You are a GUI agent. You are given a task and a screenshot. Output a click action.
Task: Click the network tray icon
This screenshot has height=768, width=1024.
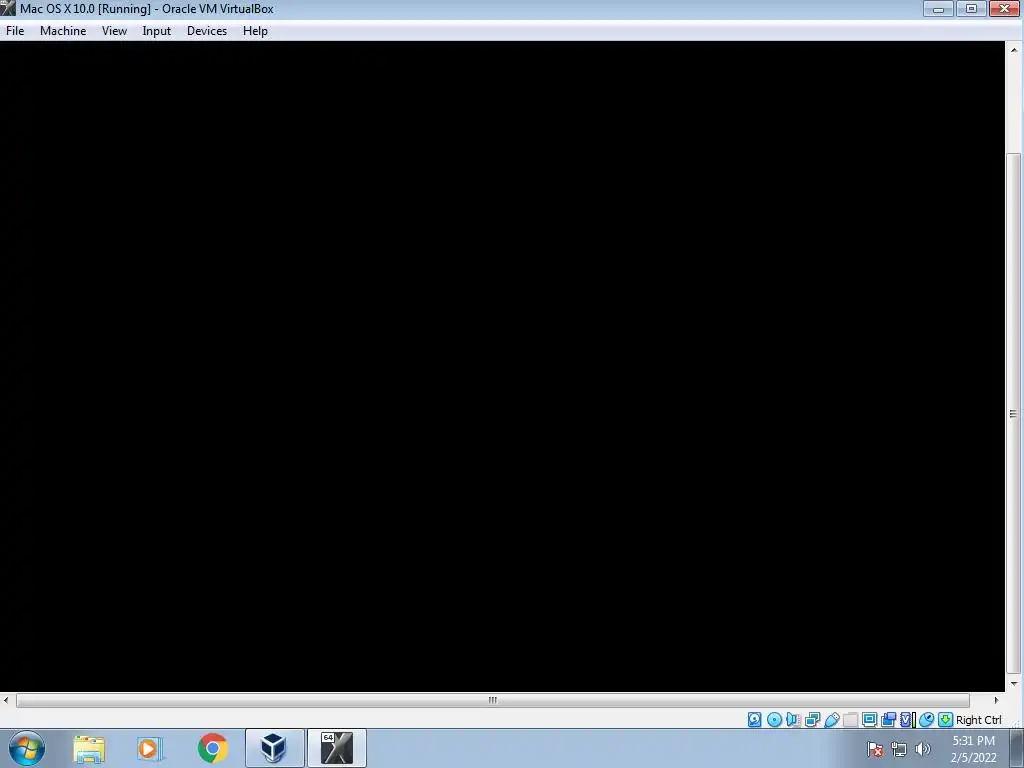tap(899, 750)
